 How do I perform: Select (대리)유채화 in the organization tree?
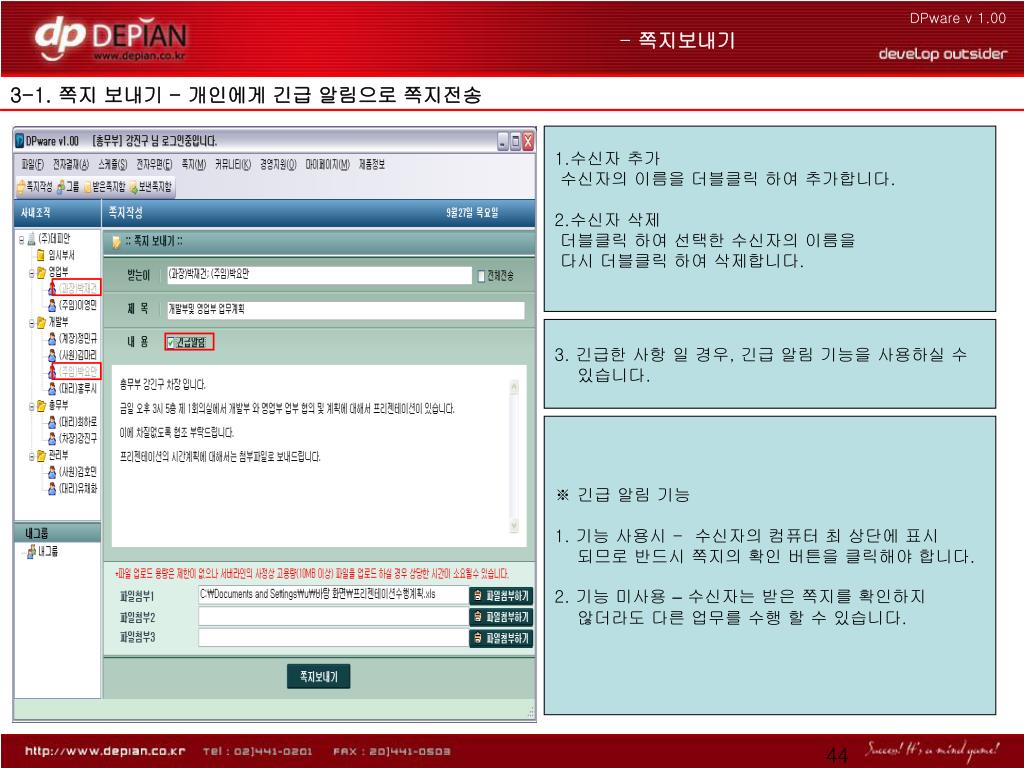pos(78,488)
